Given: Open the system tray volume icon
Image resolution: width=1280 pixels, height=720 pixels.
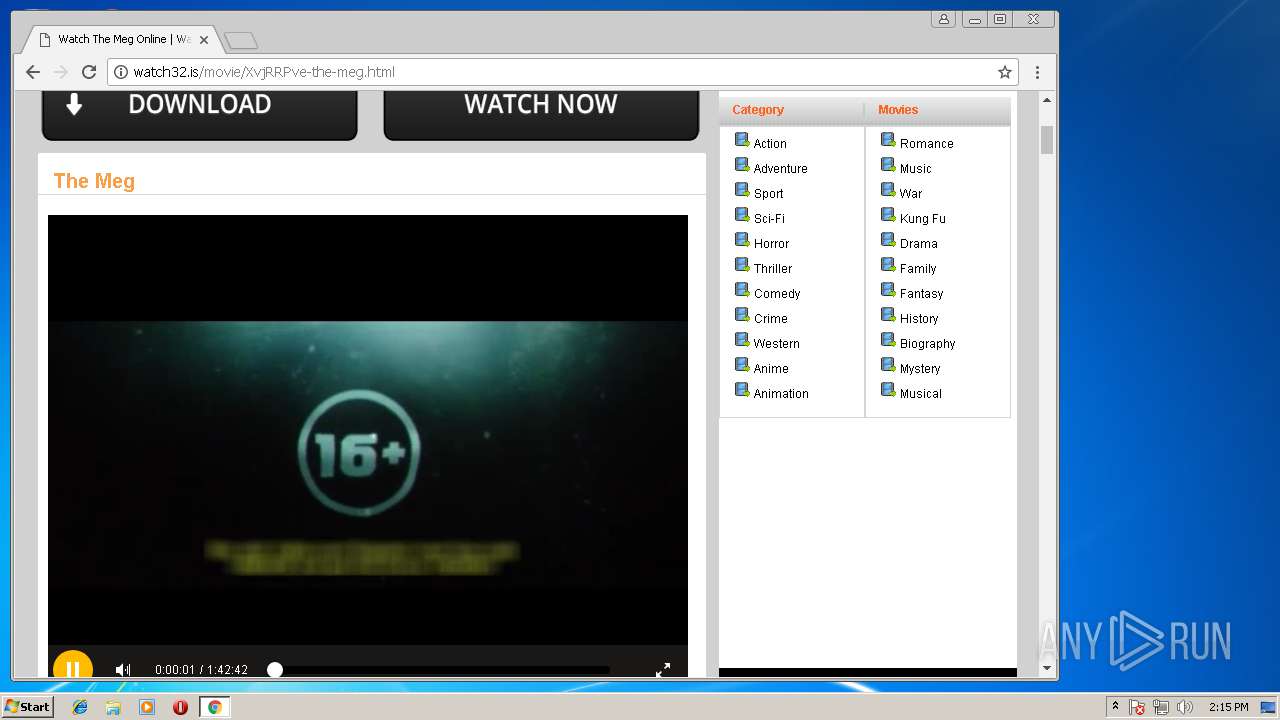Looking at the screenshot, I should [1185, 707].
